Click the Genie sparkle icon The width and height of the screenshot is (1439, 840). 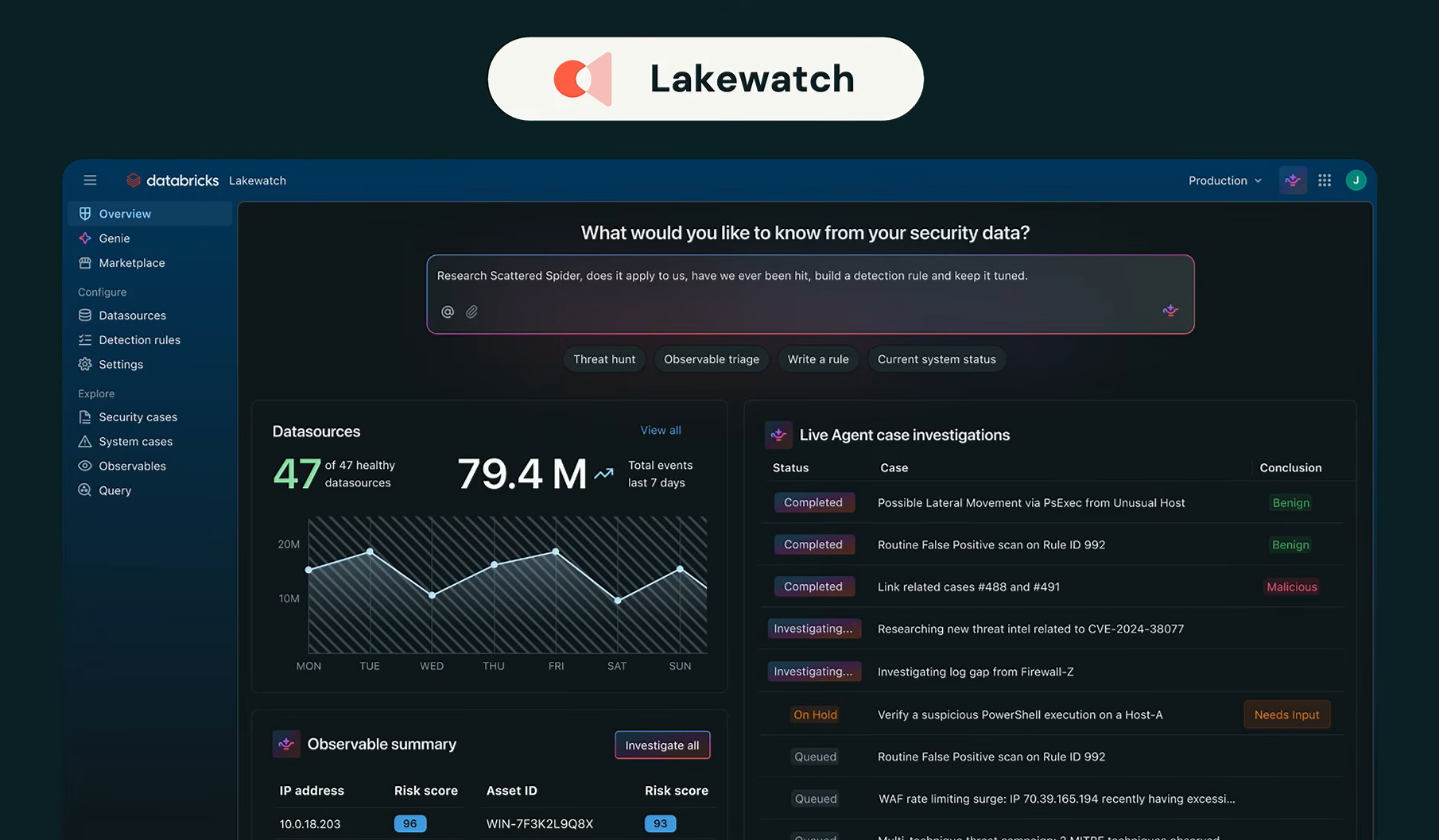85,238
